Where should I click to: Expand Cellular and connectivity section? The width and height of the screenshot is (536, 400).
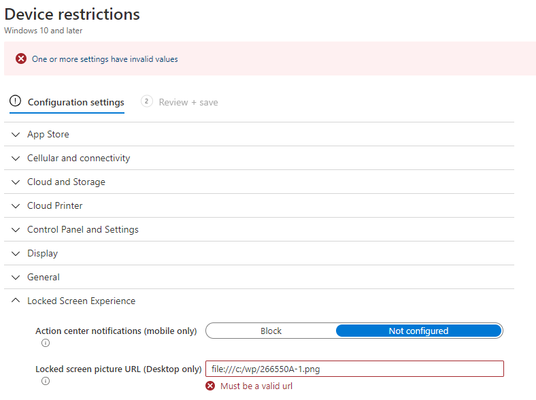[259, 158]
